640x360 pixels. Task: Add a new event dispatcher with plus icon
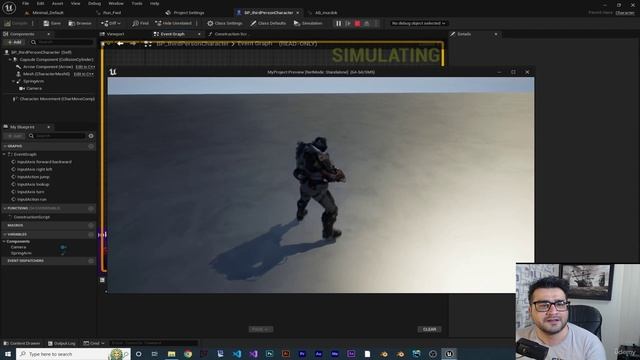pyautogui.click(x=91, y=260)
